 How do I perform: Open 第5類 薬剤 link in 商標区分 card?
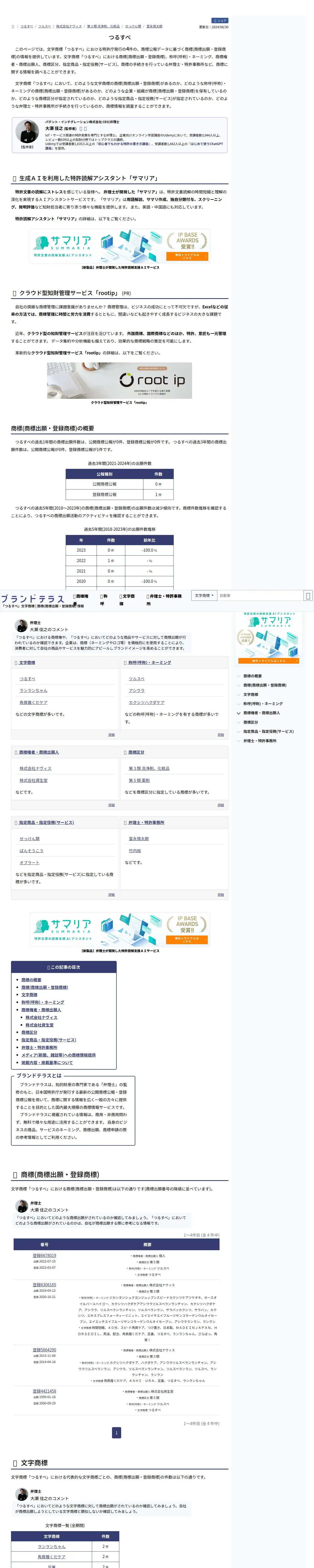(x=139, y=780)
